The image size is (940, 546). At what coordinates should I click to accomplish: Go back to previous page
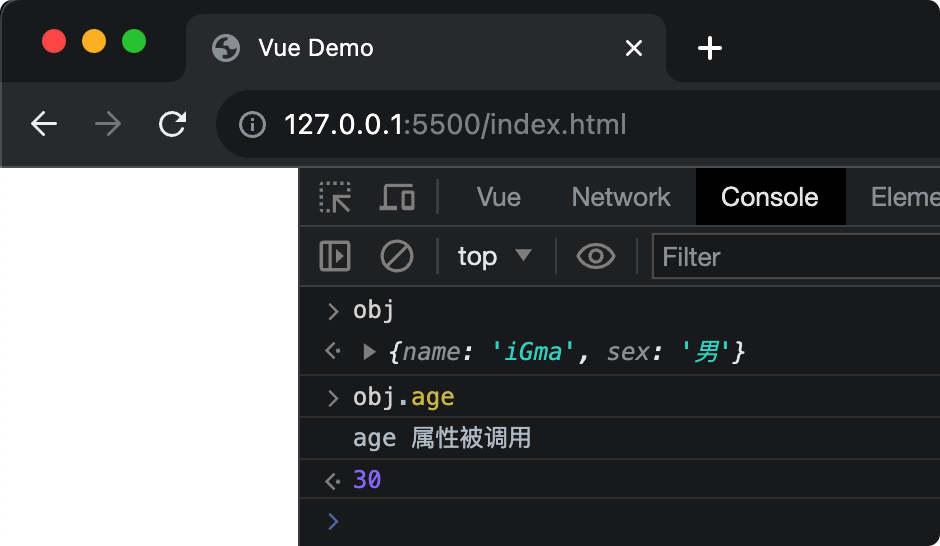[x=44, y=124]
